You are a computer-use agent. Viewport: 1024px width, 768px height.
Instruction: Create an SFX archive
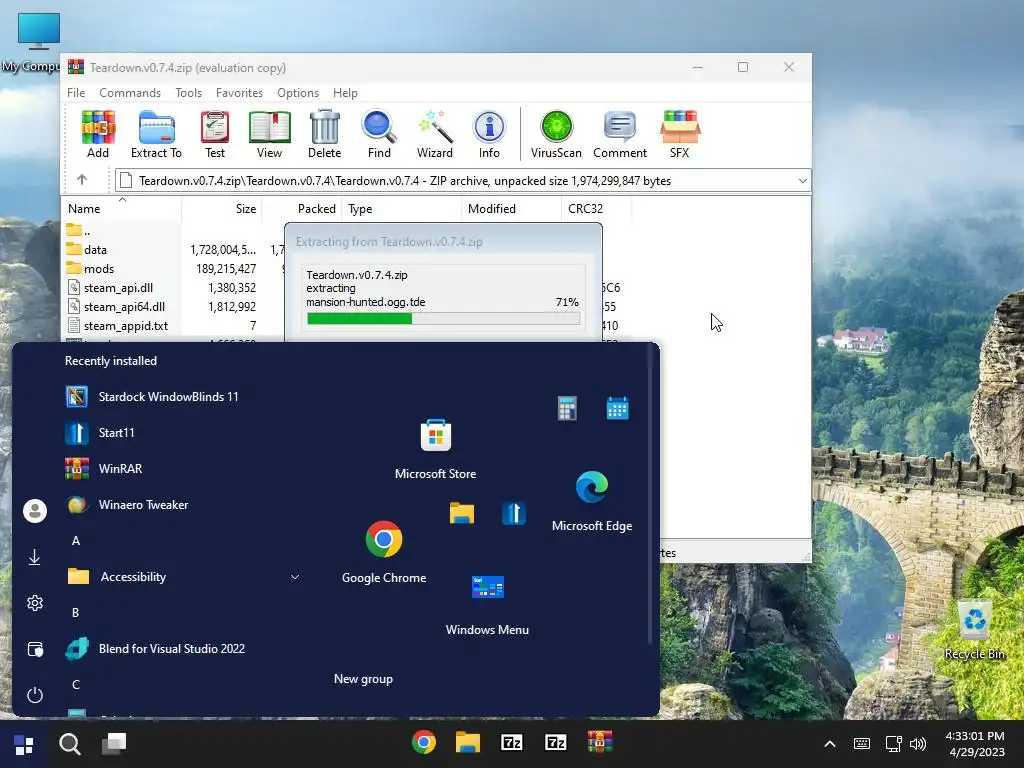coord(680,135)
